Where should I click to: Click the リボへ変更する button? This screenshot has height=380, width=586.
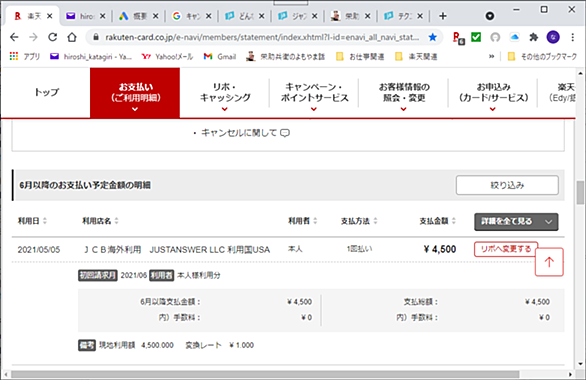coord(506,249)
